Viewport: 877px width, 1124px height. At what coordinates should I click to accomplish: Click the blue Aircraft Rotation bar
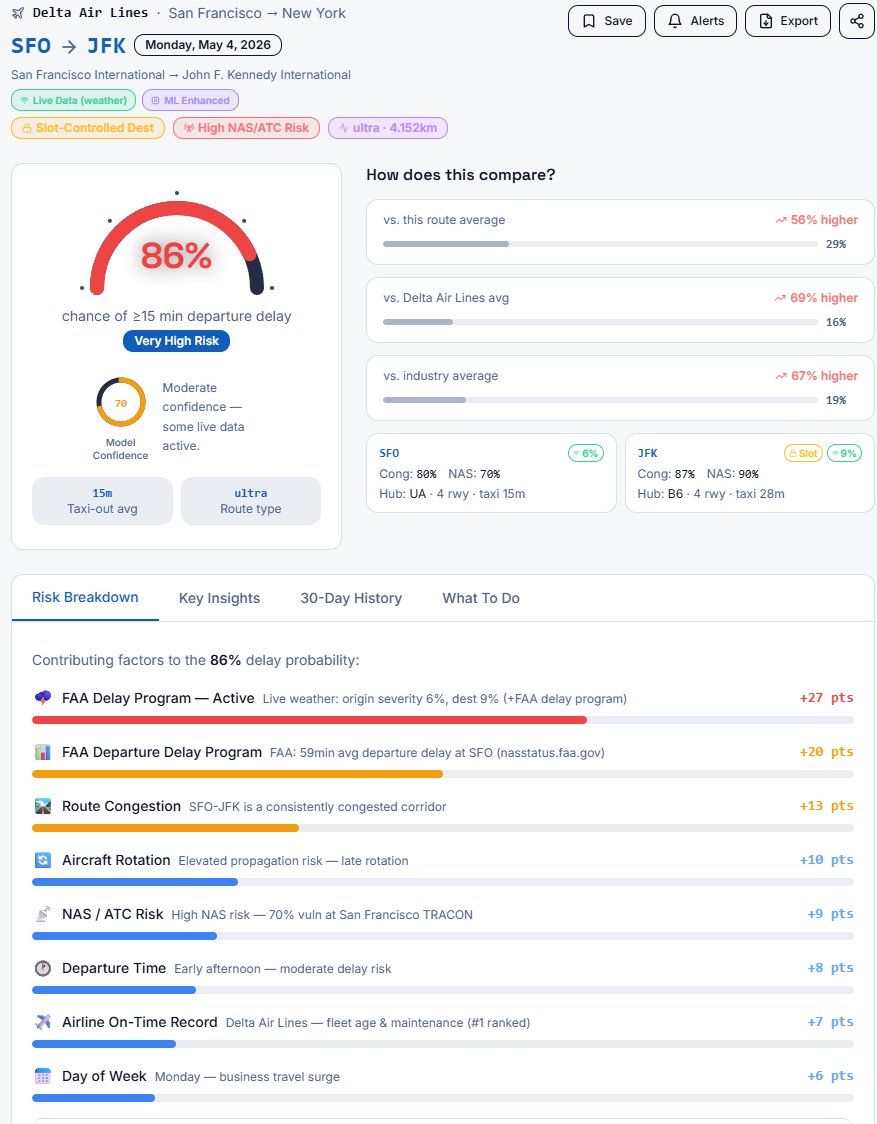coord(135,882)
